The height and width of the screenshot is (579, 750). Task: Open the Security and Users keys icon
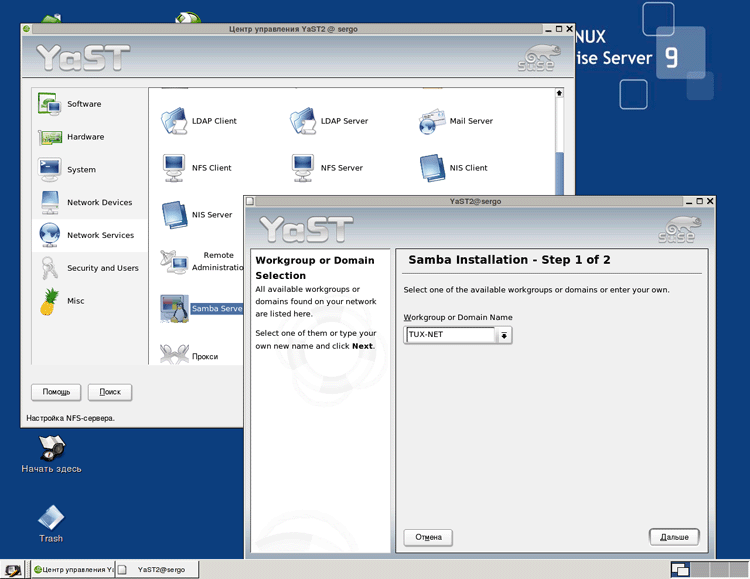(50, 268)
